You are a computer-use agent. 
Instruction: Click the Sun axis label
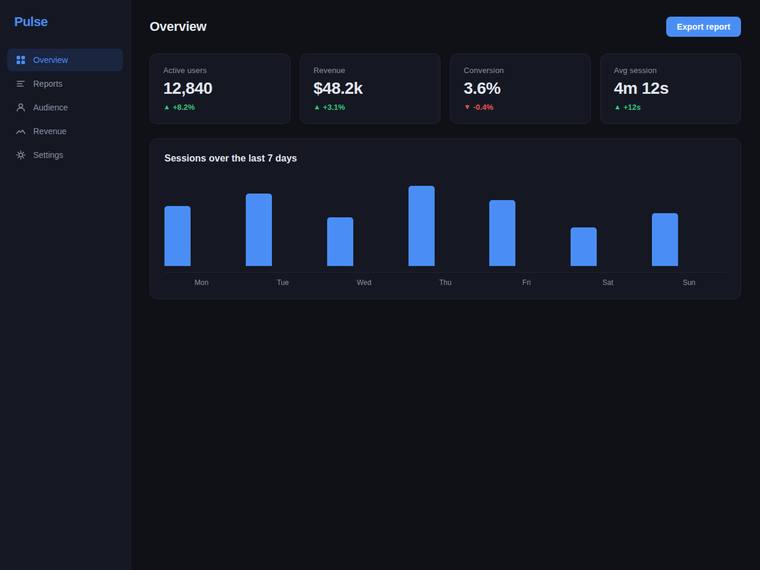coord(689,283)
